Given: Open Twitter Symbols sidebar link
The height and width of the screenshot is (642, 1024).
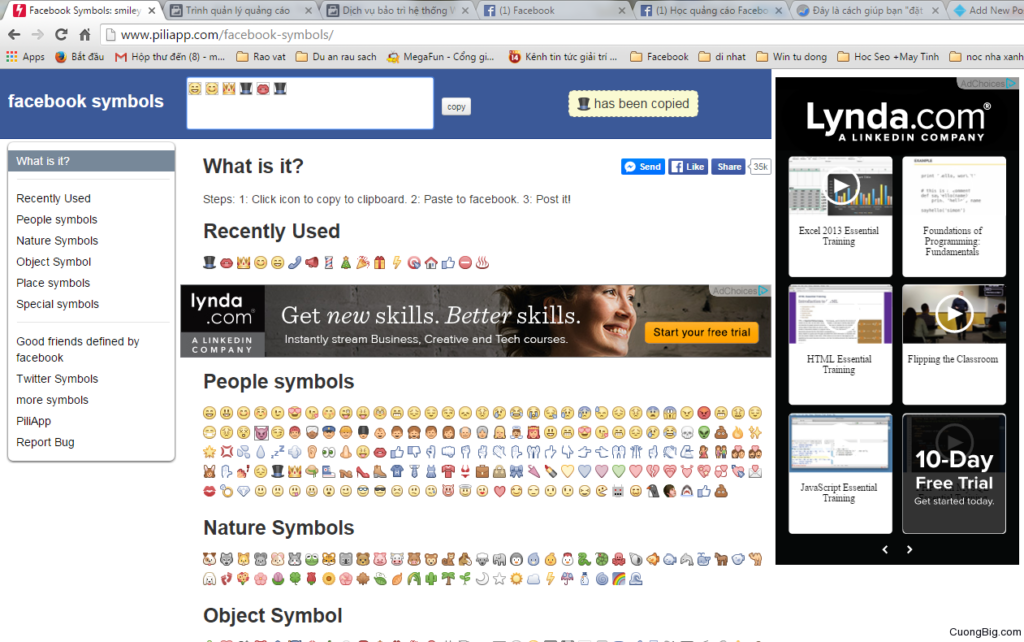Looking at the screenshot, I should 57,379.
